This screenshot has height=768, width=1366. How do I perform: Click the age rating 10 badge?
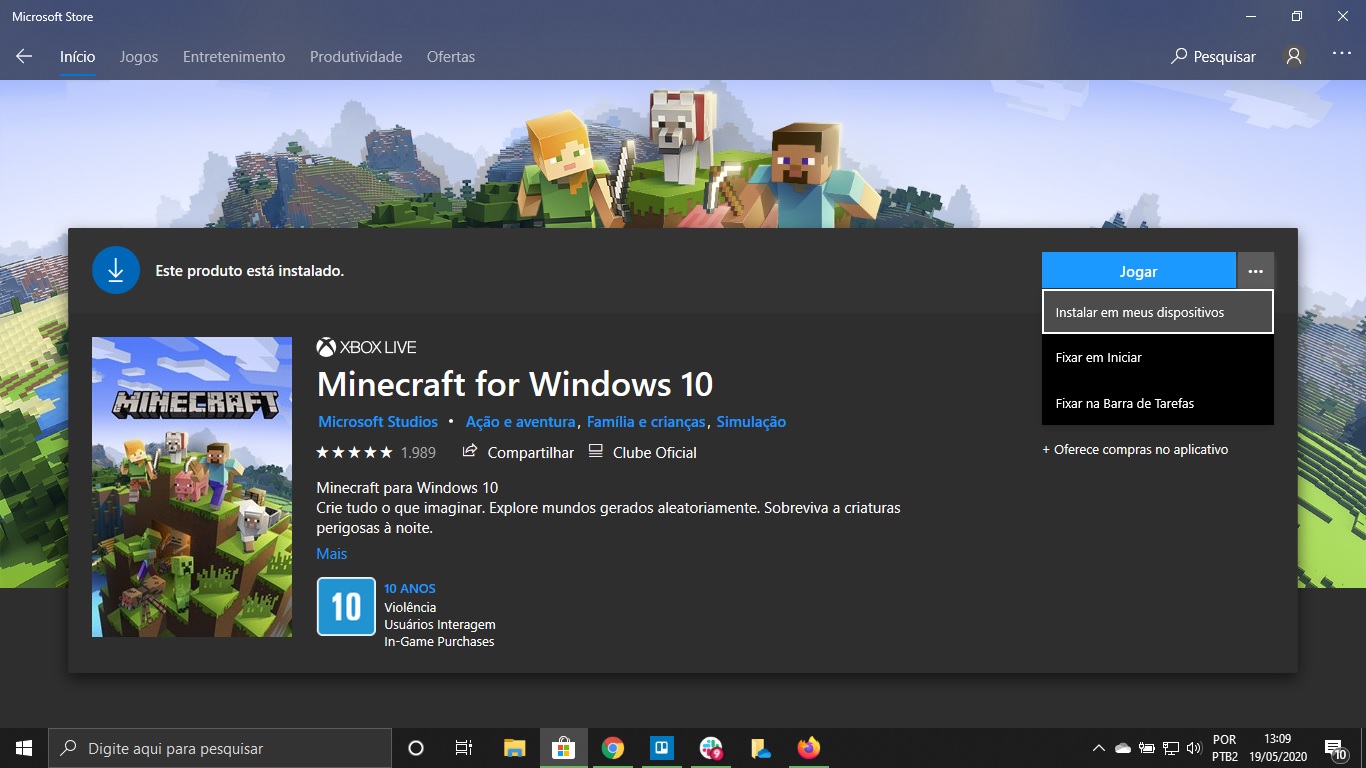(346, 607)
